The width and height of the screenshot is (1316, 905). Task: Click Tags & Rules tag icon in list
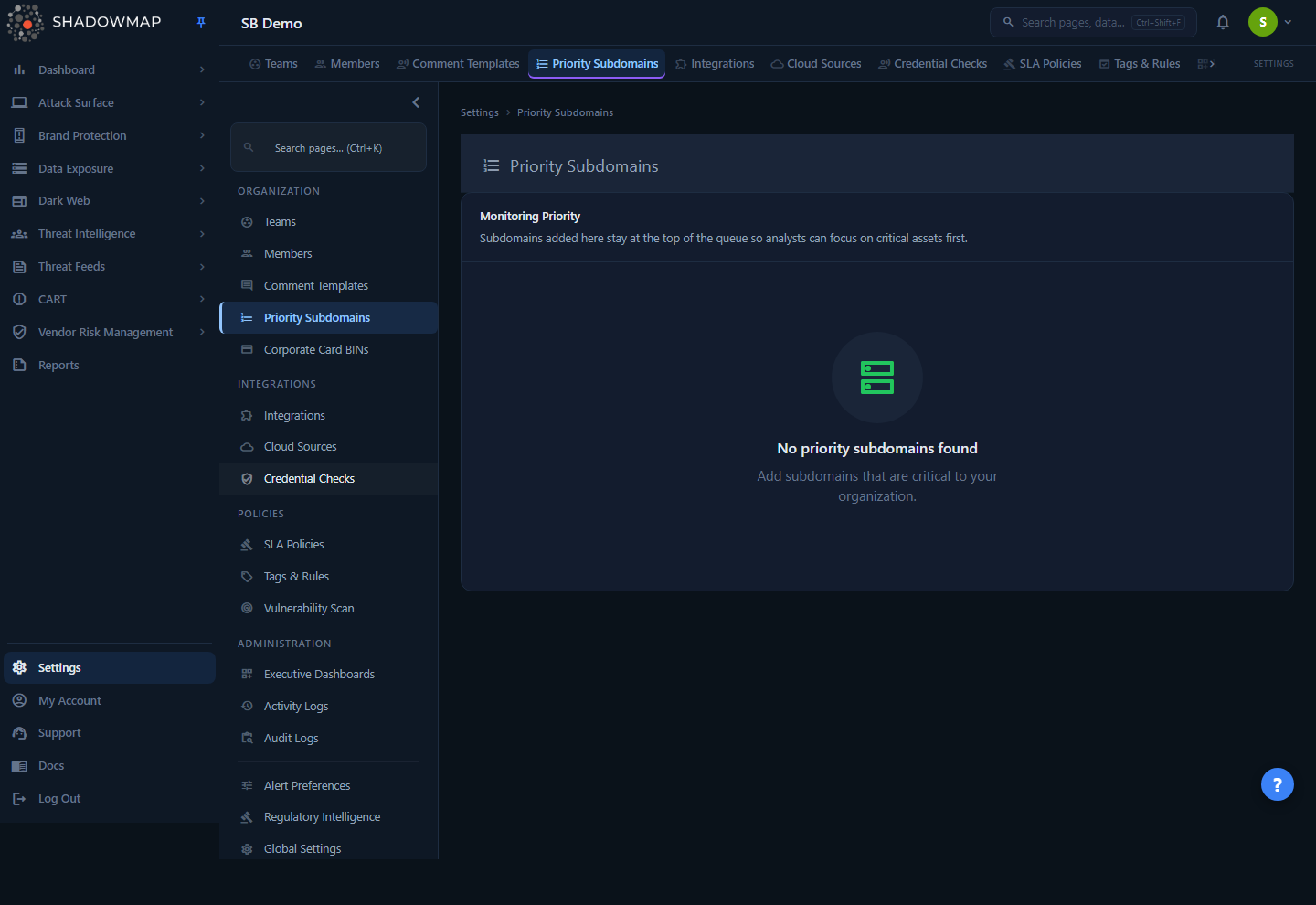click(x=247, y=577)
